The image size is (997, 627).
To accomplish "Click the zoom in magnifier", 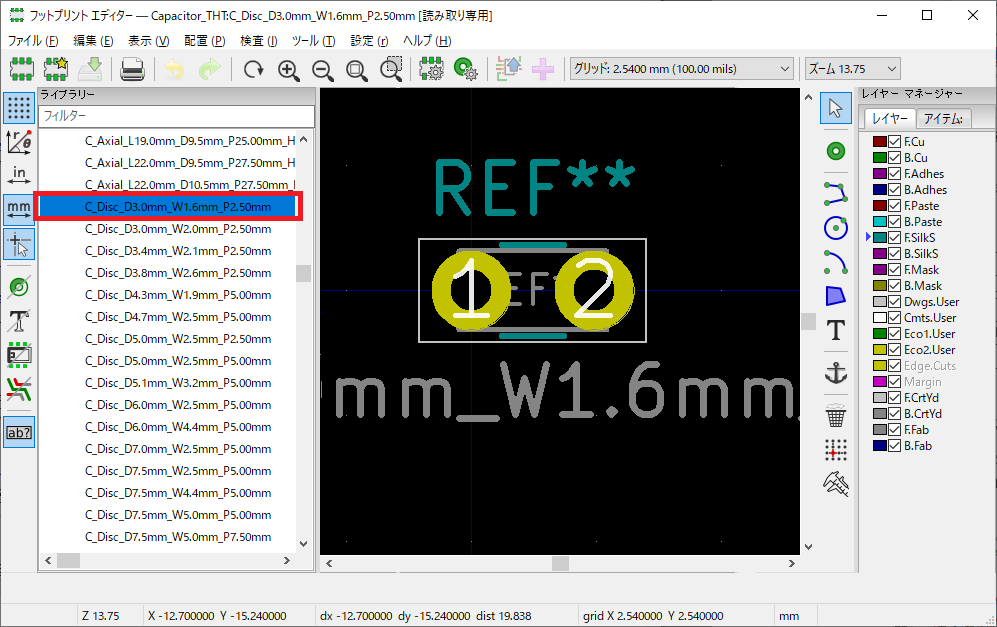I will pos(289,69).
